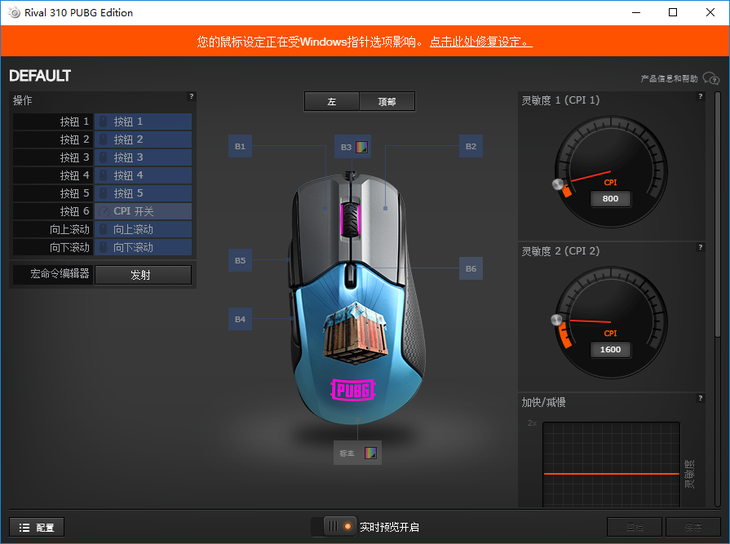Click the acceleration curve graph line

[x=611, y=474]
